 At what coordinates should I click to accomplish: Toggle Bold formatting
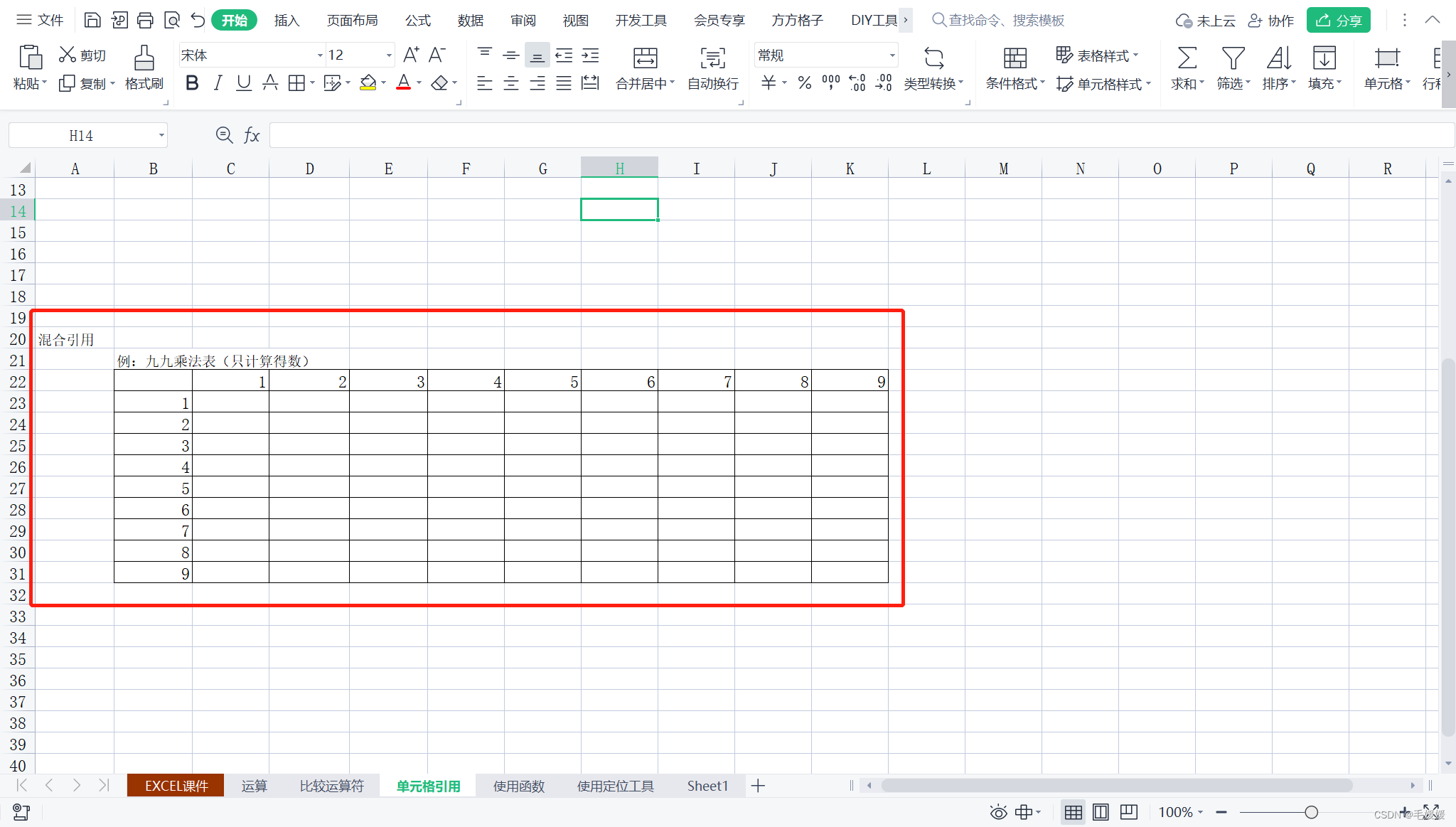point(192,83)
